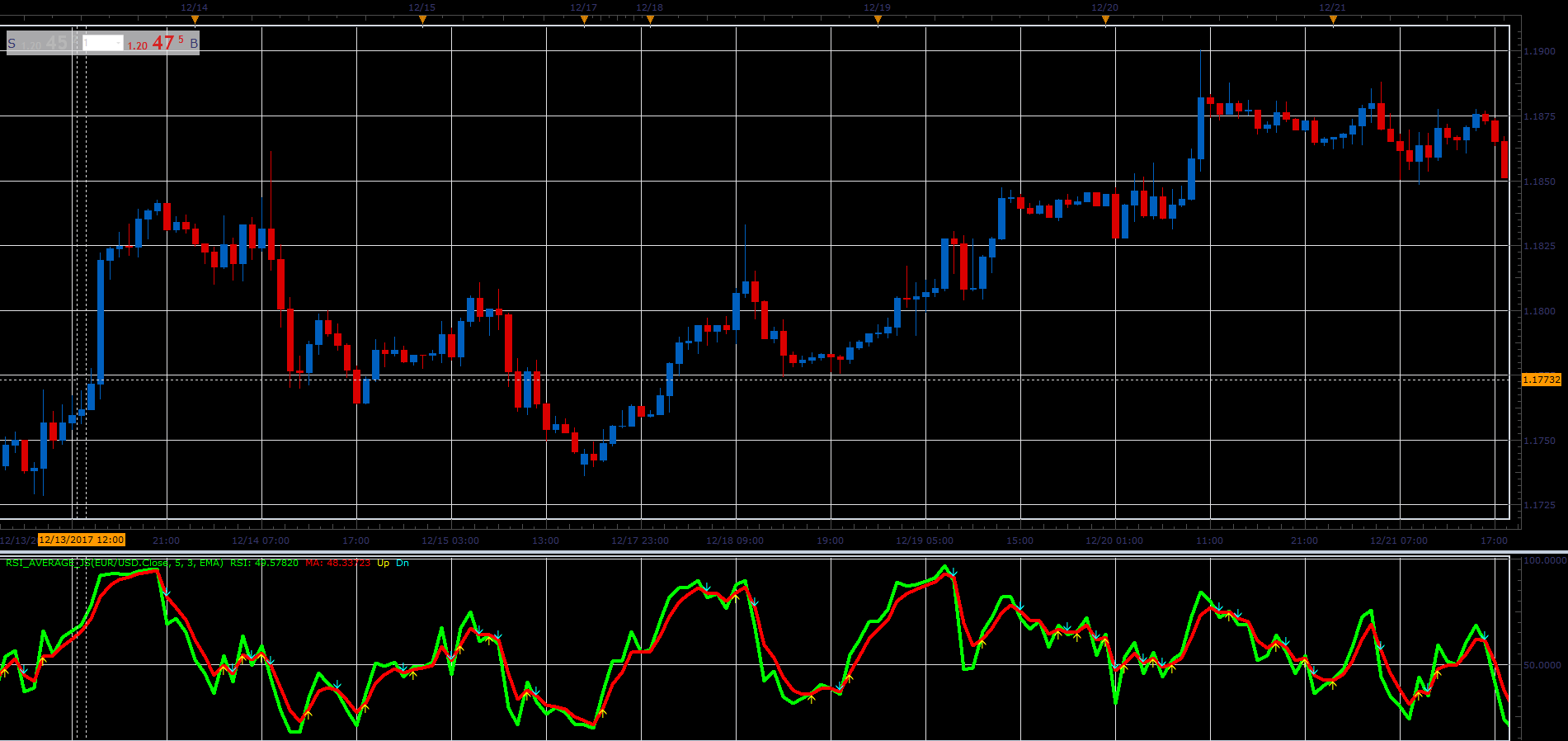Image resolution: width=1568 pixels, height=741 pixels.
Task: Click the 12/17 23:00 time axis label
Action: tap(640, 540)
